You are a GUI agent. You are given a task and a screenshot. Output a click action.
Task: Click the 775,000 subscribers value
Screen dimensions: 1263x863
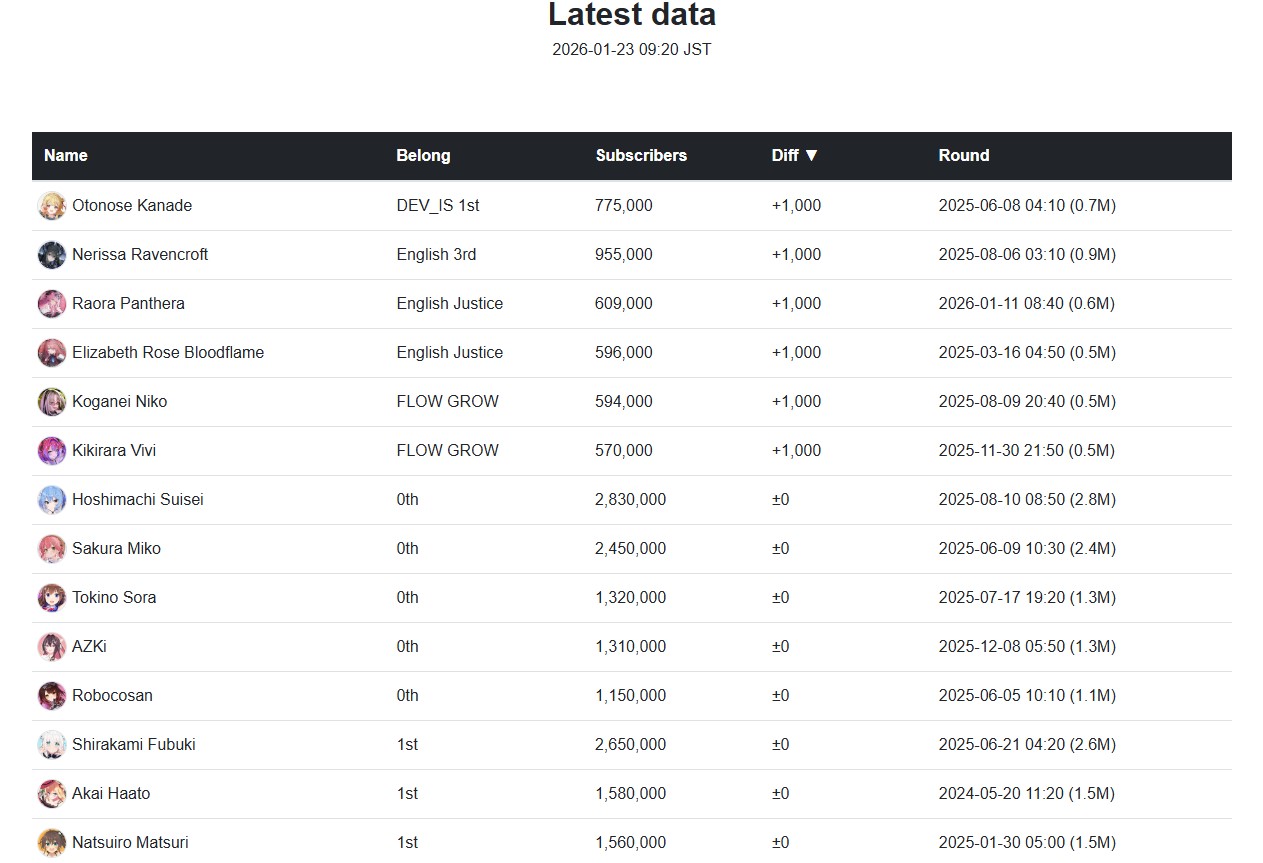(x=624, y=206)
